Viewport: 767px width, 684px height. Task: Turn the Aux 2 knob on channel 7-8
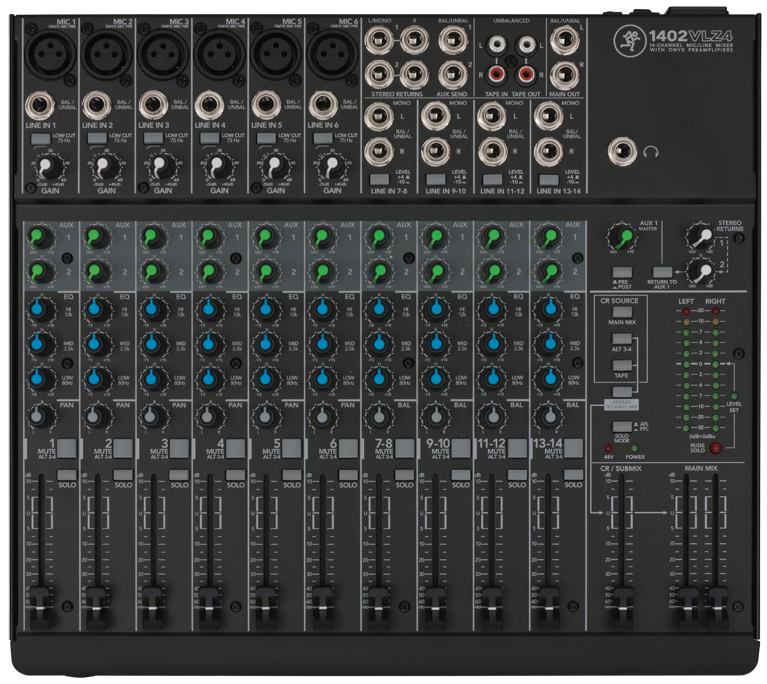(x=379, y=272)
